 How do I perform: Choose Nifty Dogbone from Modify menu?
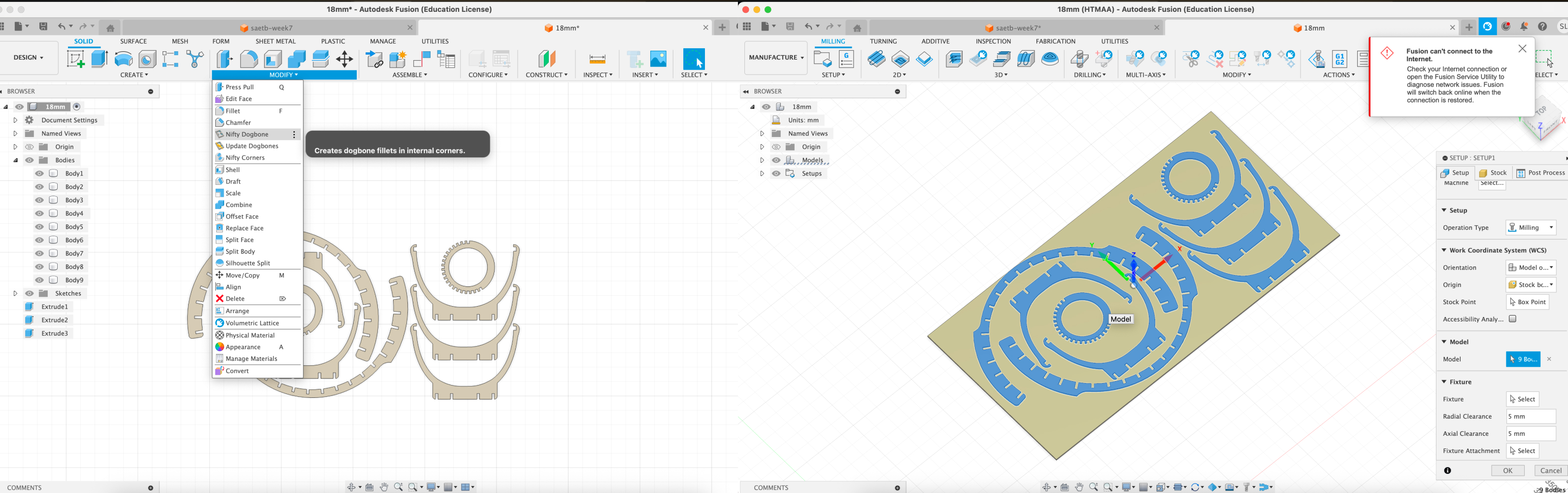tap(247, 134)
